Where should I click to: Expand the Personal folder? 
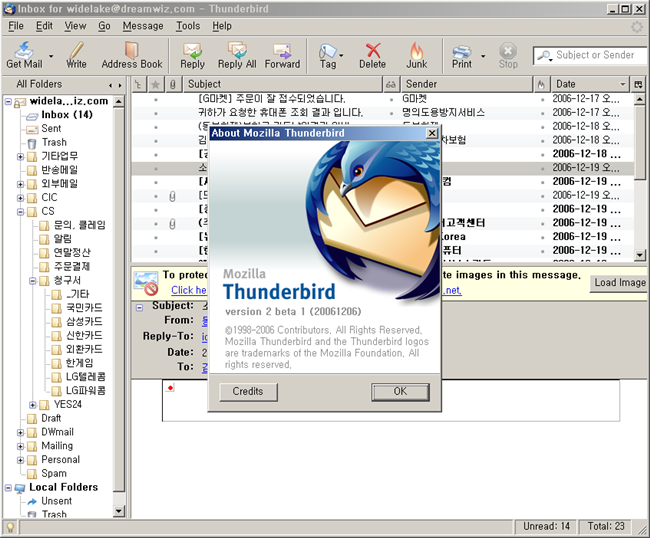[20, 460]
